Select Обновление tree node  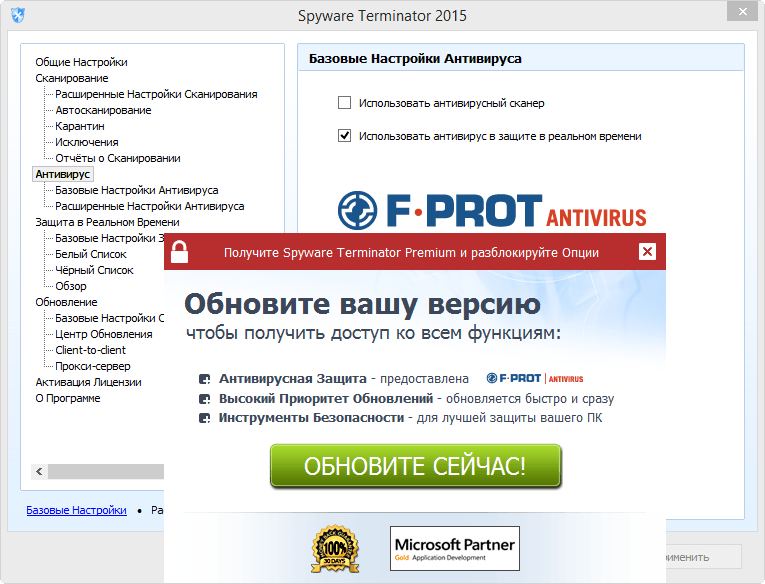[x=66, y=302]
